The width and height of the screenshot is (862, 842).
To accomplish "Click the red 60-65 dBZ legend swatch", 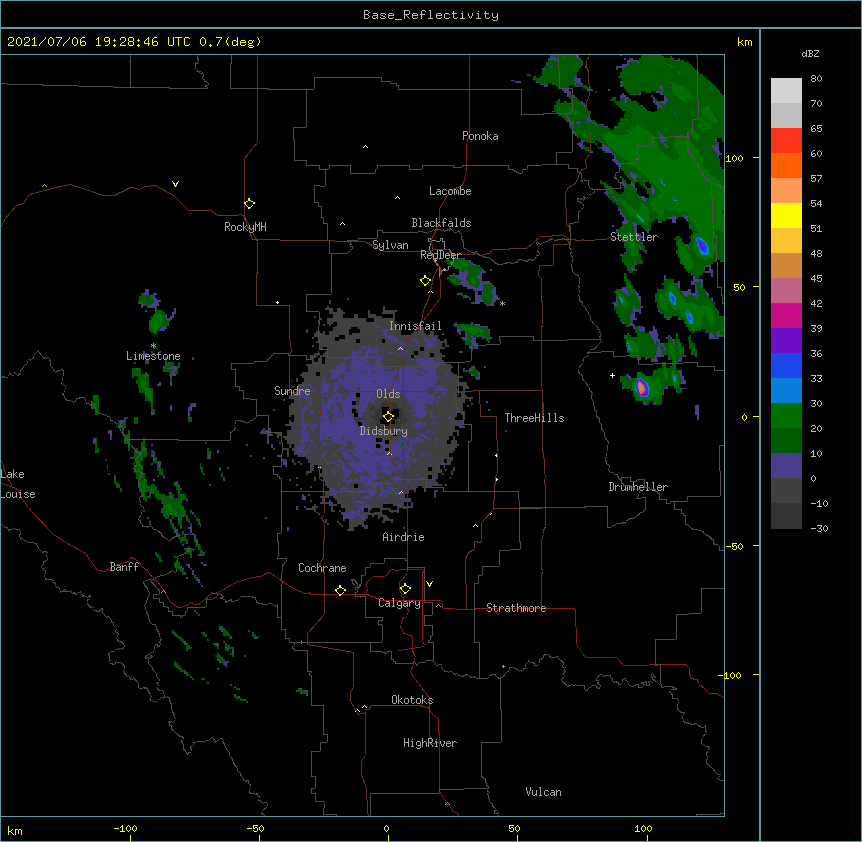I will pyautogui.click(x=786, y=141).
